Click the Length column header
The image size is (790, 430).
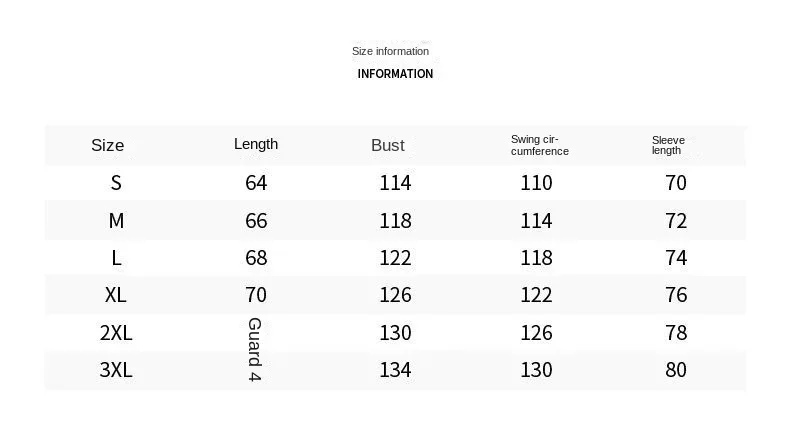[x=256, y=144]
